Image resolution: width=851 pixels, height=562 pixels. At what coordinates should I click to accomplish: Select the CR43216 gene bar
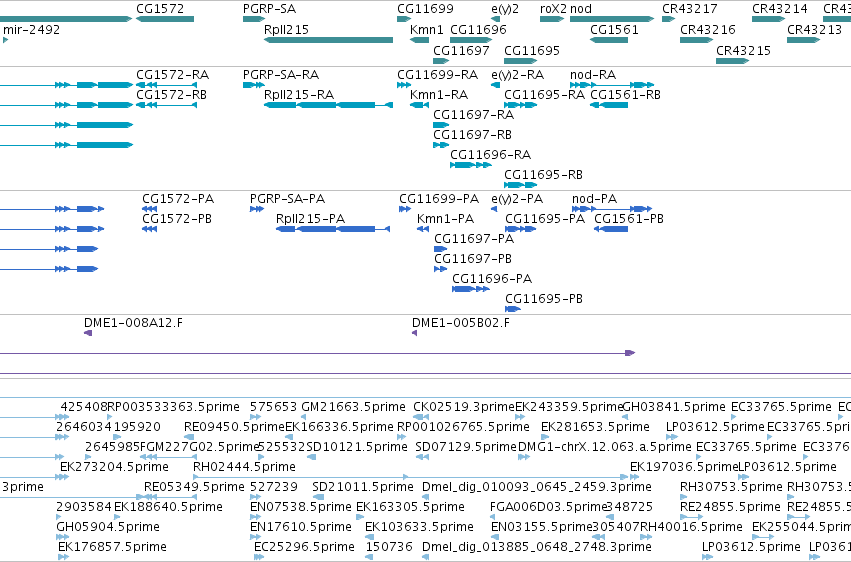[x=696, y=40]
